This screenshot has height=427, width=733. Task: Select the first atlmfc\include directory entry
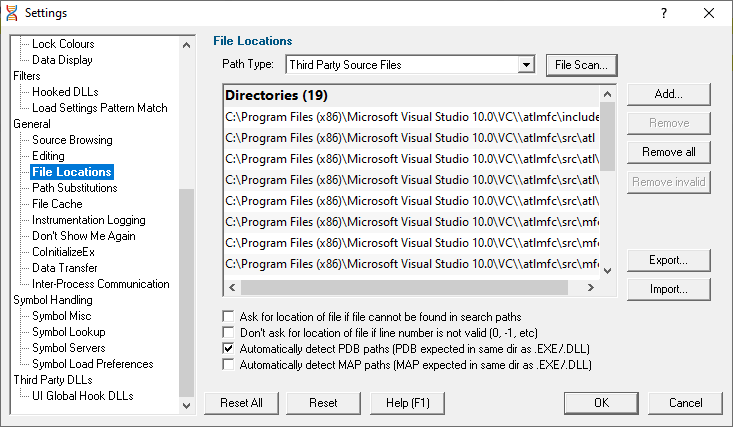(x=412, y=117)
